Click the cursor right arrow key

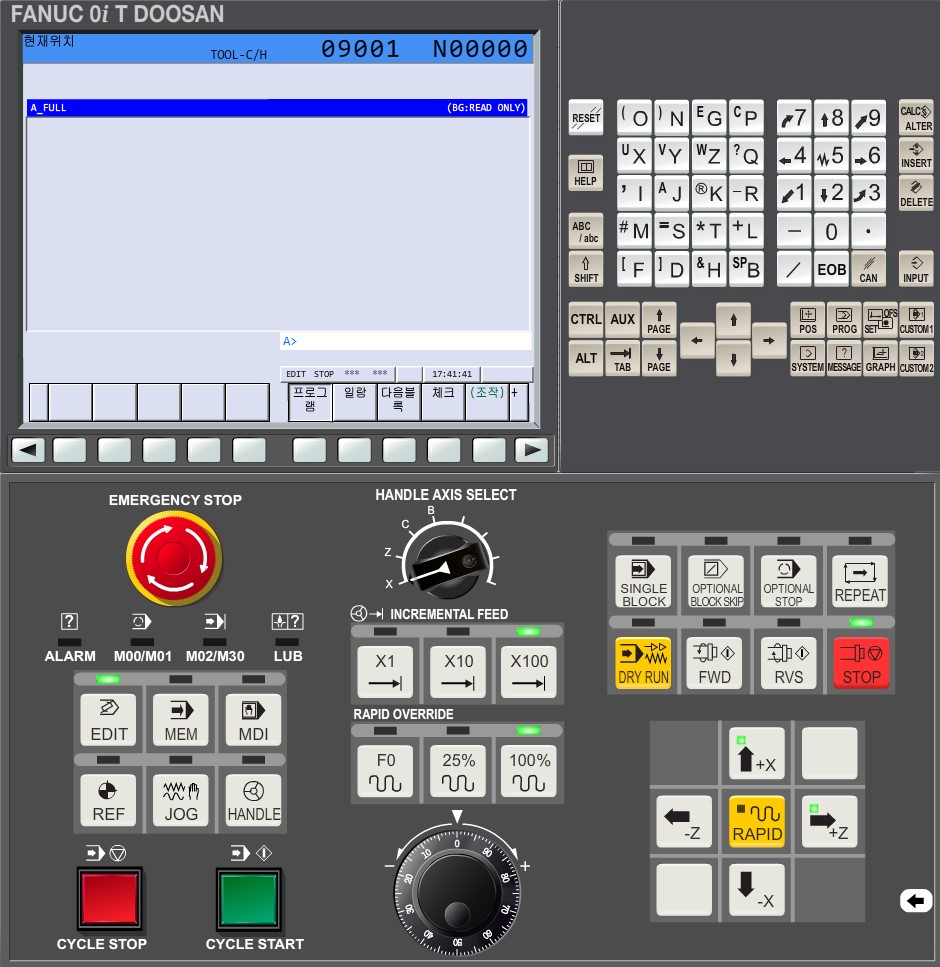[769, 340]
